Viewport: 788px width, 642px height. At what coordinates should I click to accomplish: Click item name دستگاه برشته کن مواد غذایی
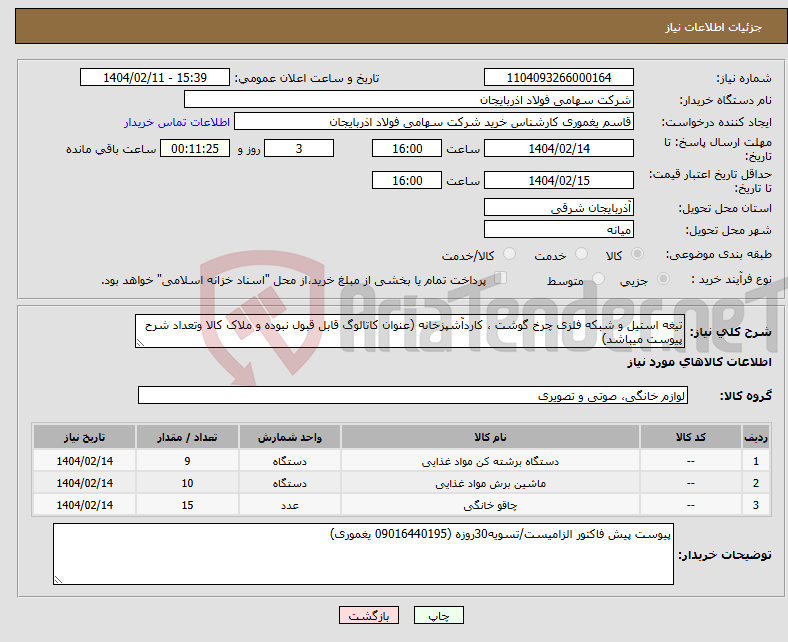pos(490,461)
